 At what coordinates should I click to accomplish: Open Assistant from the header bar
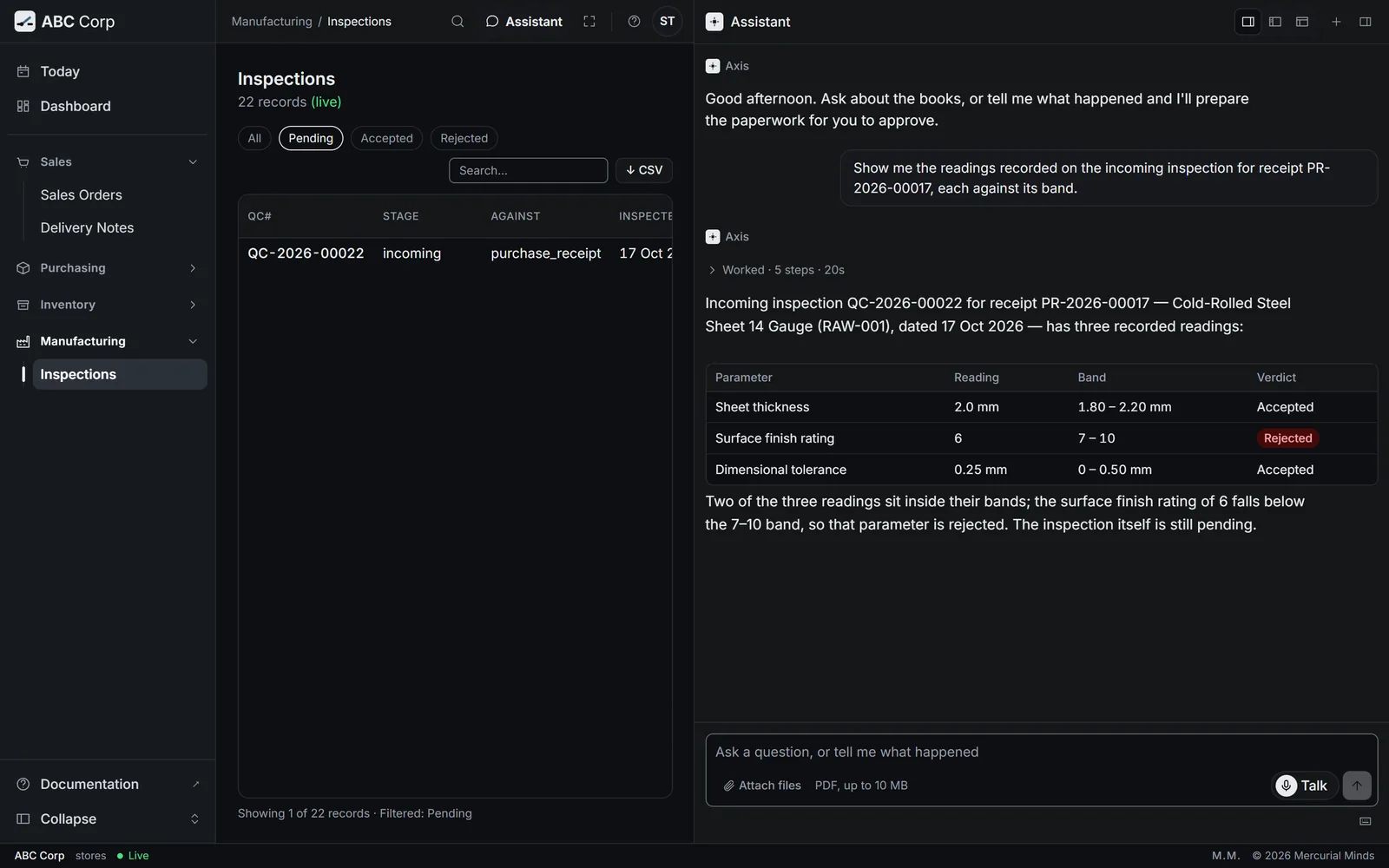pyautogui.click(x=524, y=22)
